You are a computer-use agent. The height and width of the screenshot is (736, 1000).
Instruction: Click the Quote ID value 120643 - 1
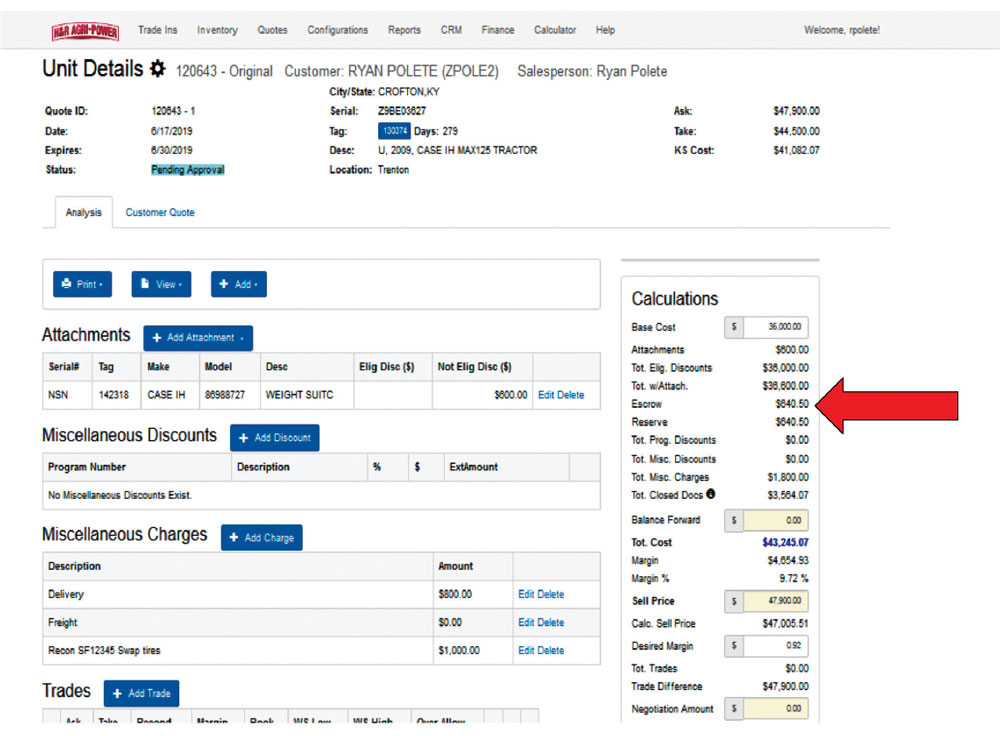coord(173,111)
